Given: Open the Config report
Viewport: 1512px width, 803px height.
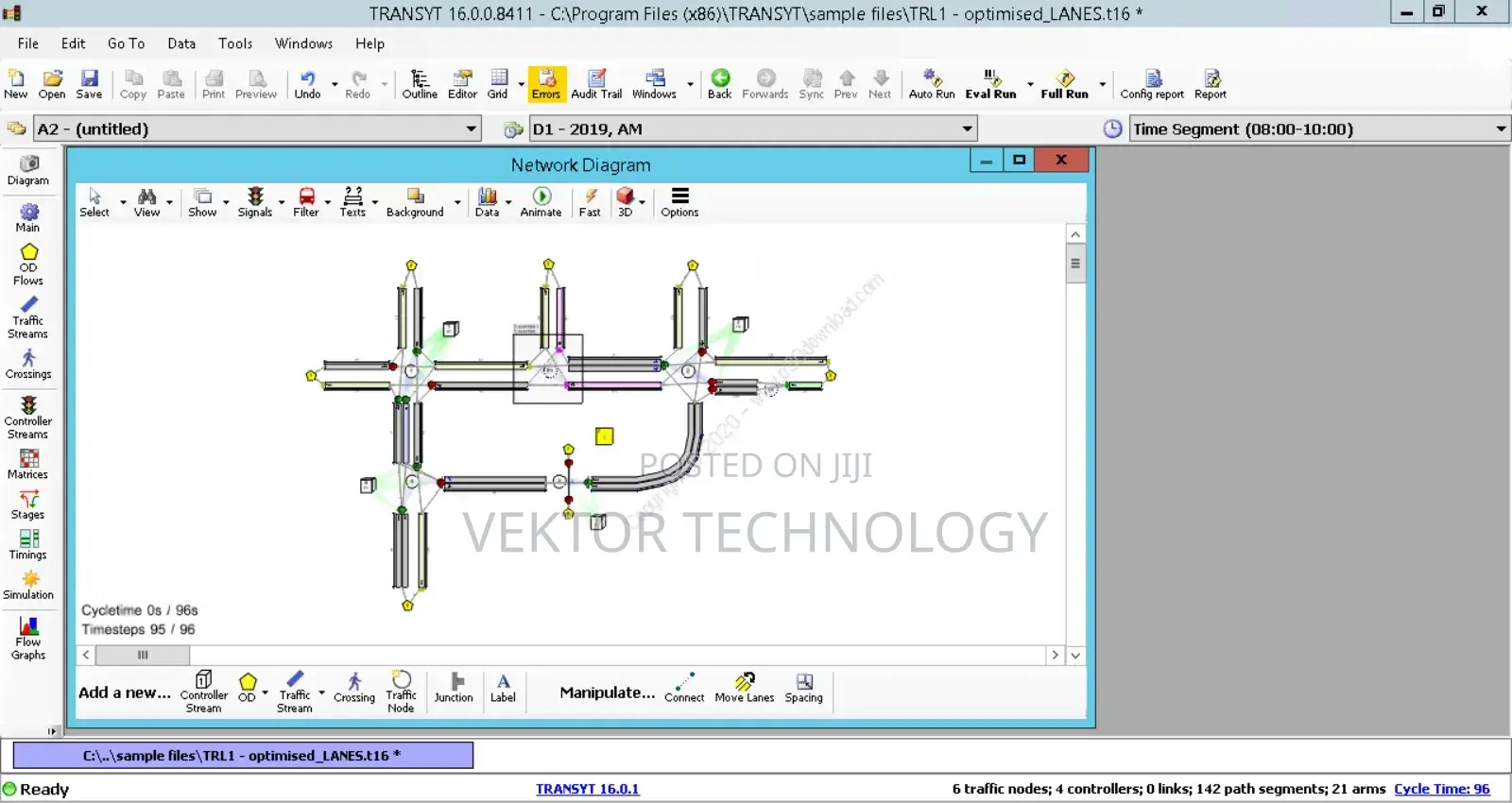Looking at the screenshot, I should [1152, 84].
